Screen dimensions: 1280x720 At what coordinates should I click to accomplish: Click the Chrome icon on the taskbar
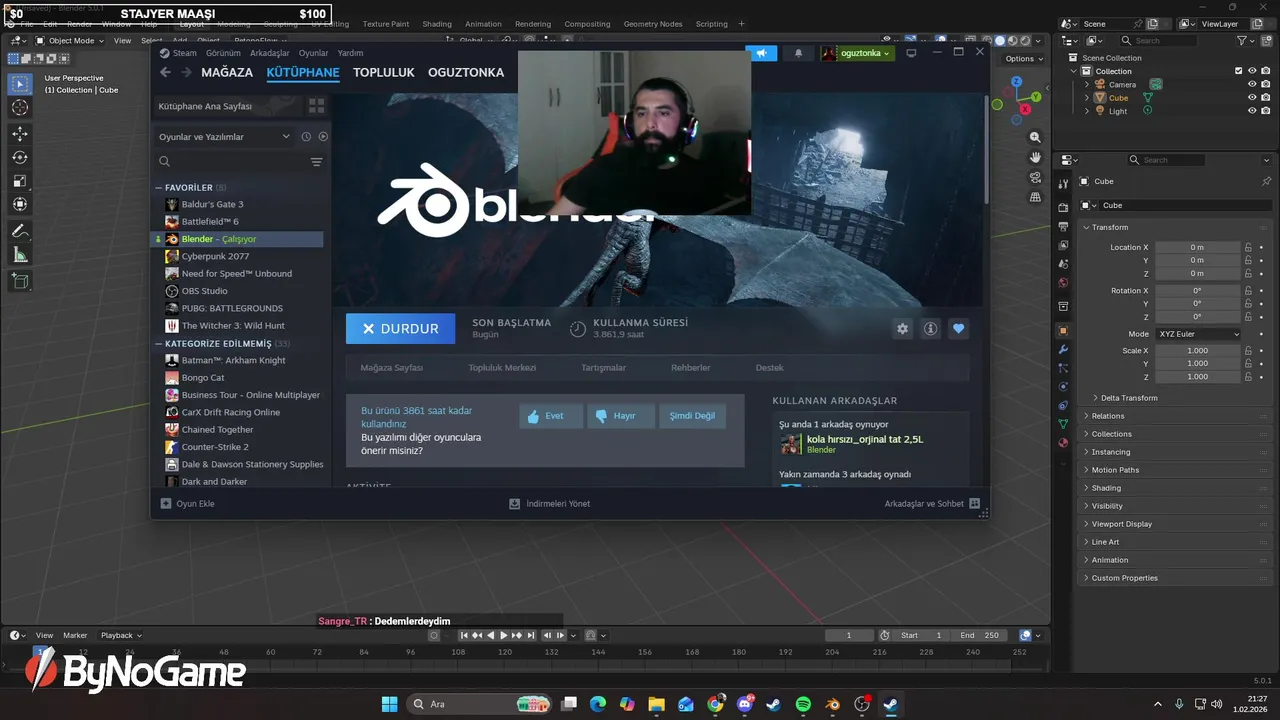716,704
